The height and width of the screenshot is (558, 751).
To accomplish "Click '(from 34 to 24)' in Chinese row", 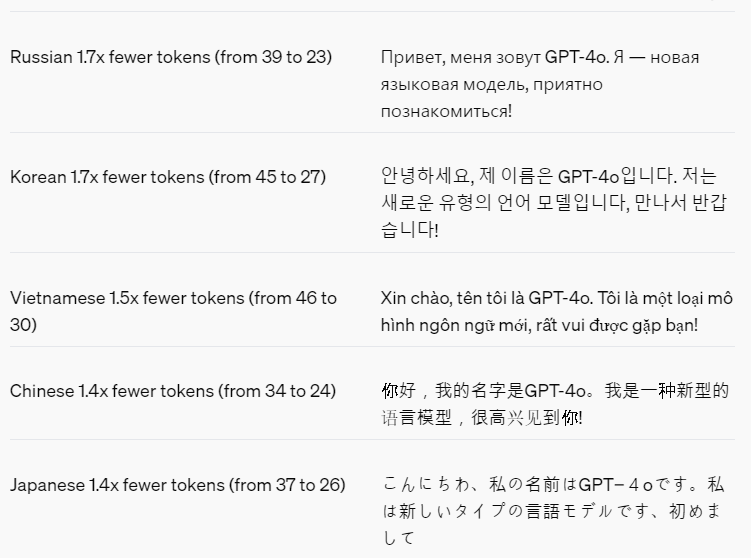I will (277, 391).
